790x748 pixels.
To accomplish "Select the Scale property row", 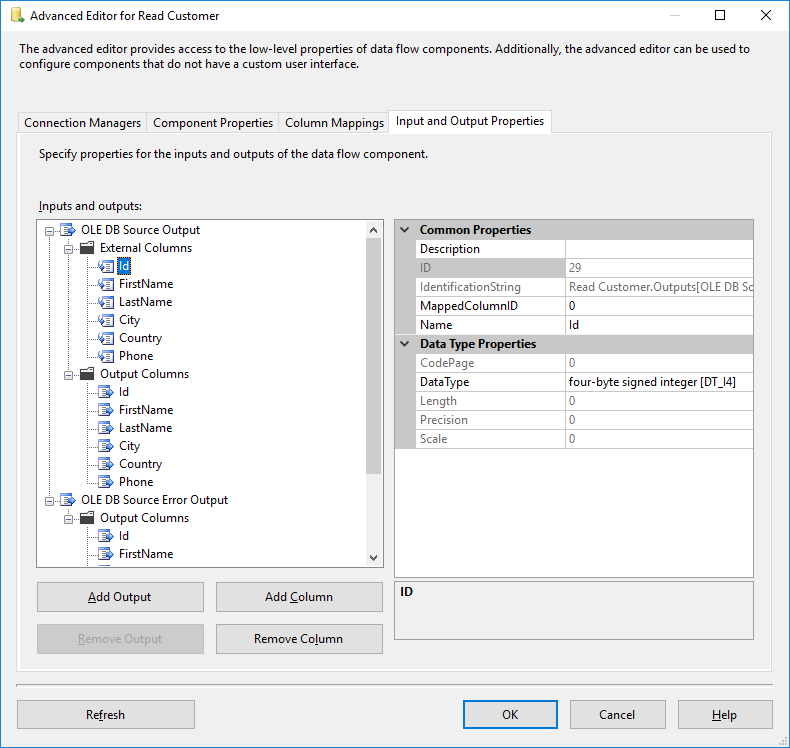I will [584, 439].
